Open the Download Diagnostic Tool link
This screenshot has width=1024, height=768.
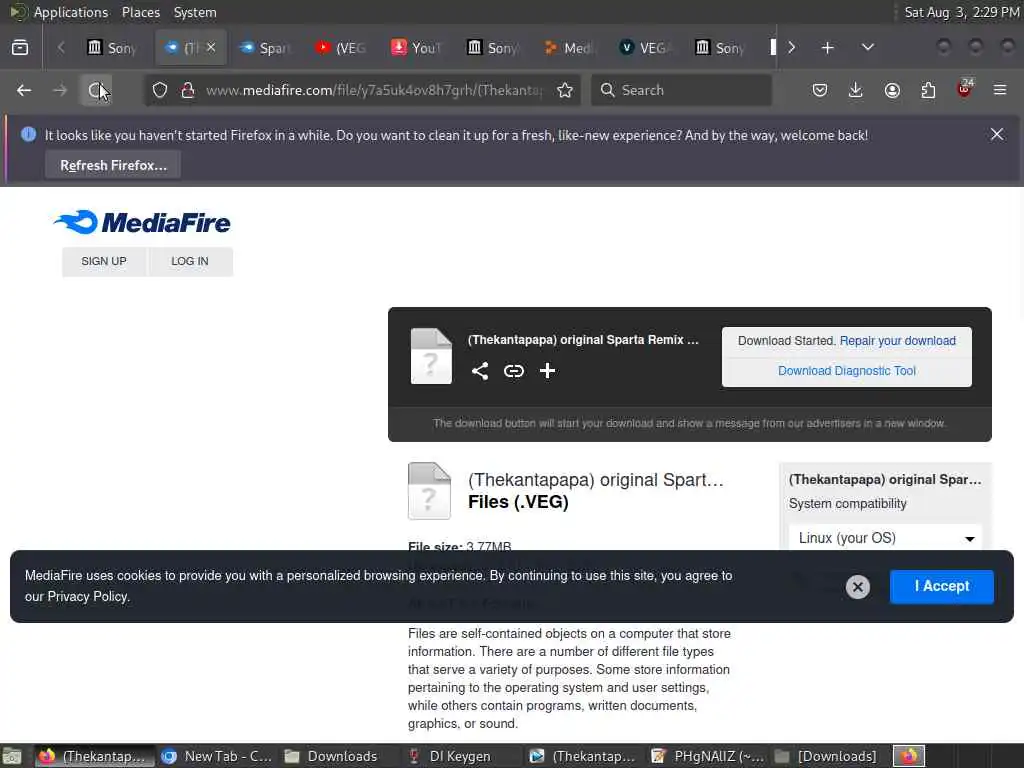pos(846,371)
